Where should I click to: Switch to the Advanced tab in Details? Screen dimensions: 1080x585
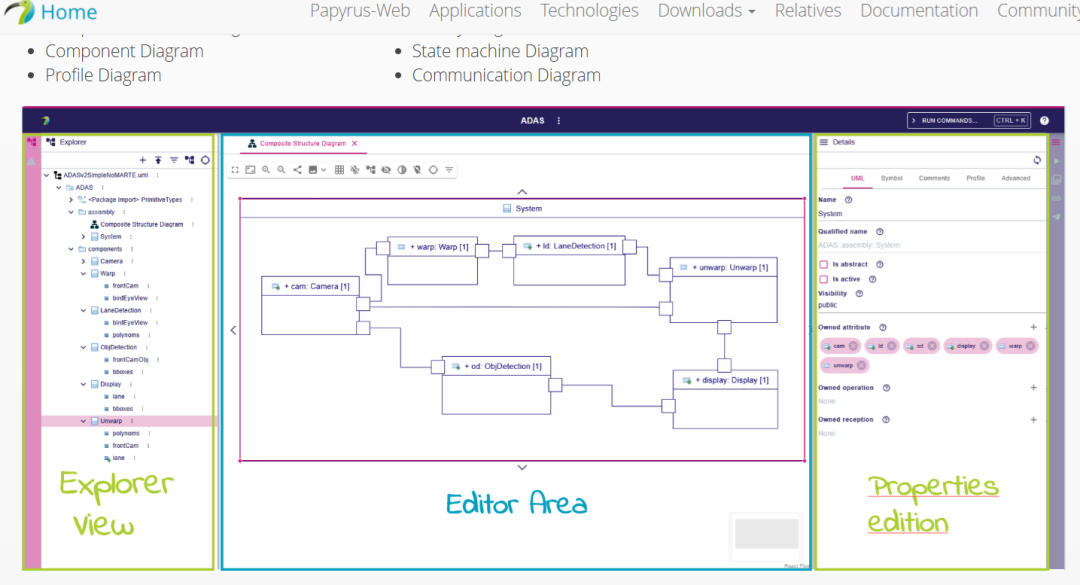[x=1016, y=178]
